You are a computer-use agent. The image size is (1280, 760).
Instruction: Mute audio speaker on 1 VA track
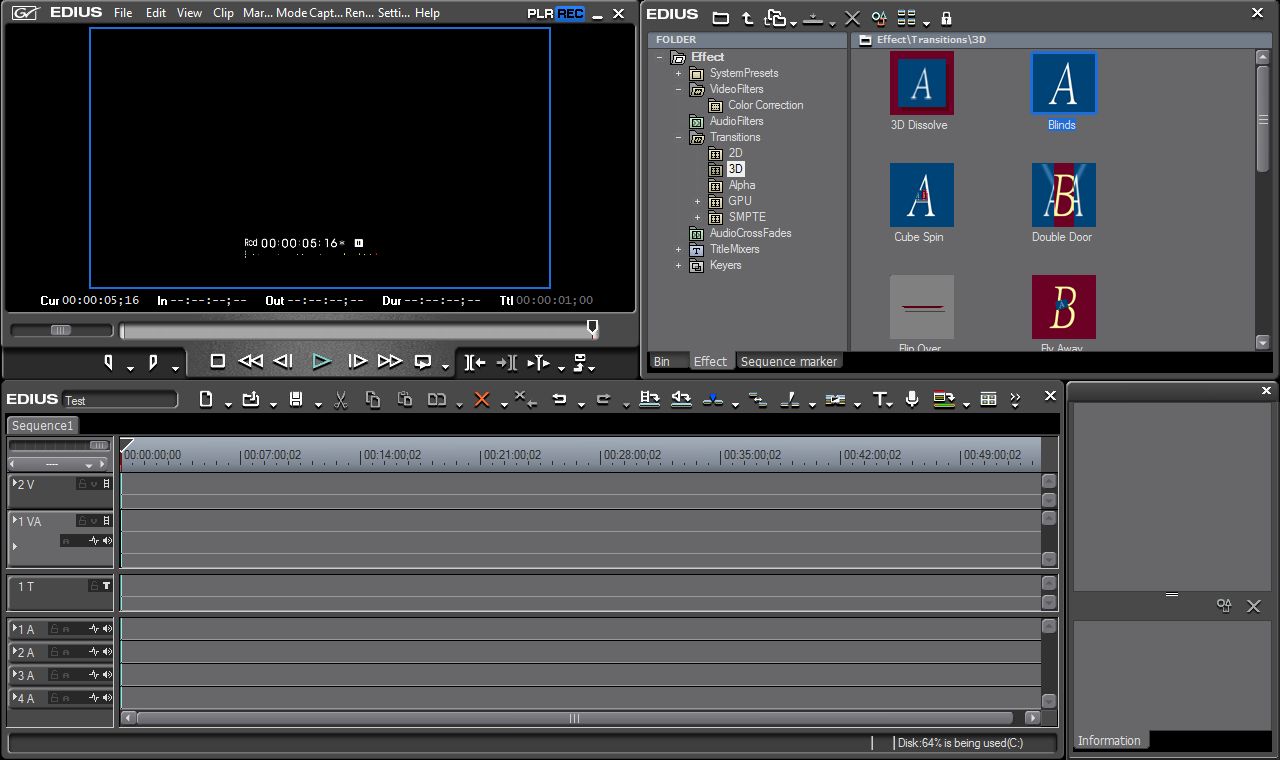click(107, 541)
